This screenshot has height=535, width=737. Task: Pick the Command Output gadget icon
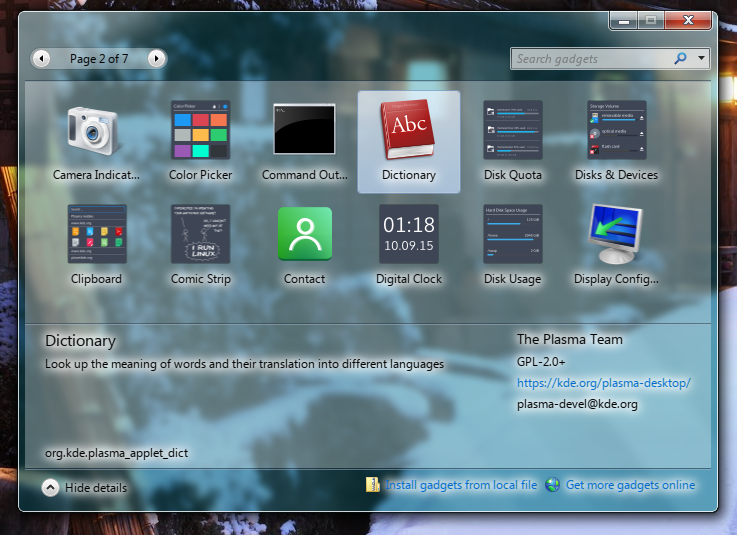[305, 129]
